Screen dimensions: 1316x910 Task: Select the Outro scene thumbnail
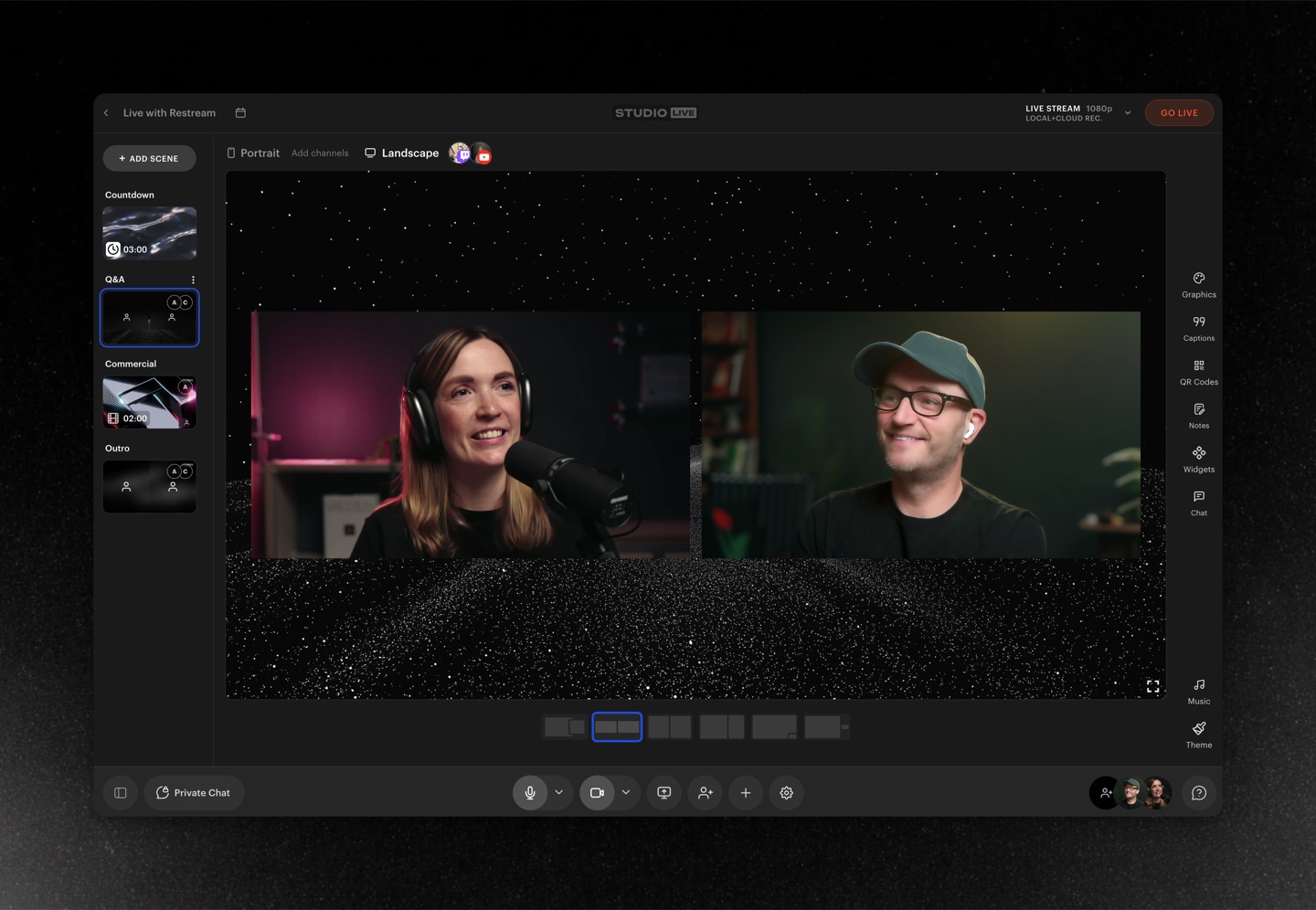click(x=150, y=486)
